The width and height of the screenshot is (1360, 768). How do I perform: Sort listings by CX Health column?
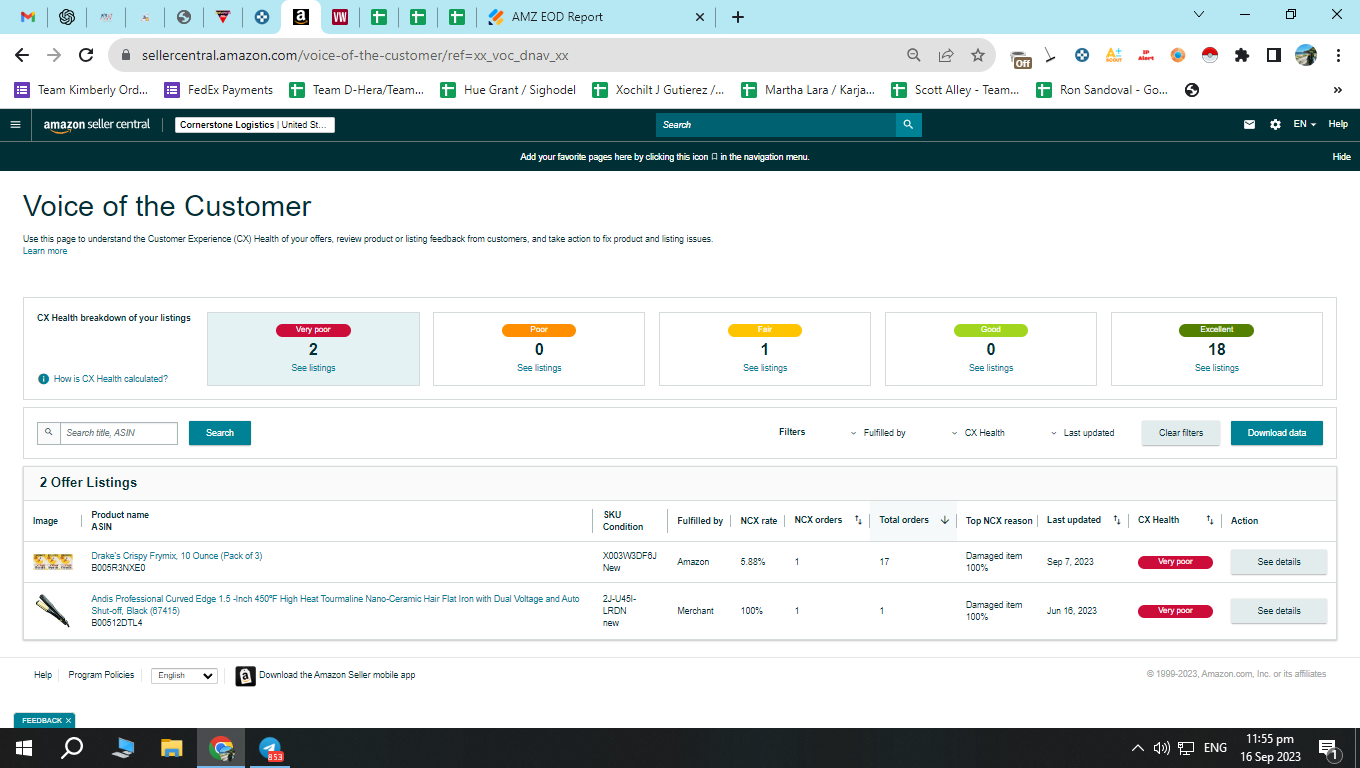[x=1210, y=520]
